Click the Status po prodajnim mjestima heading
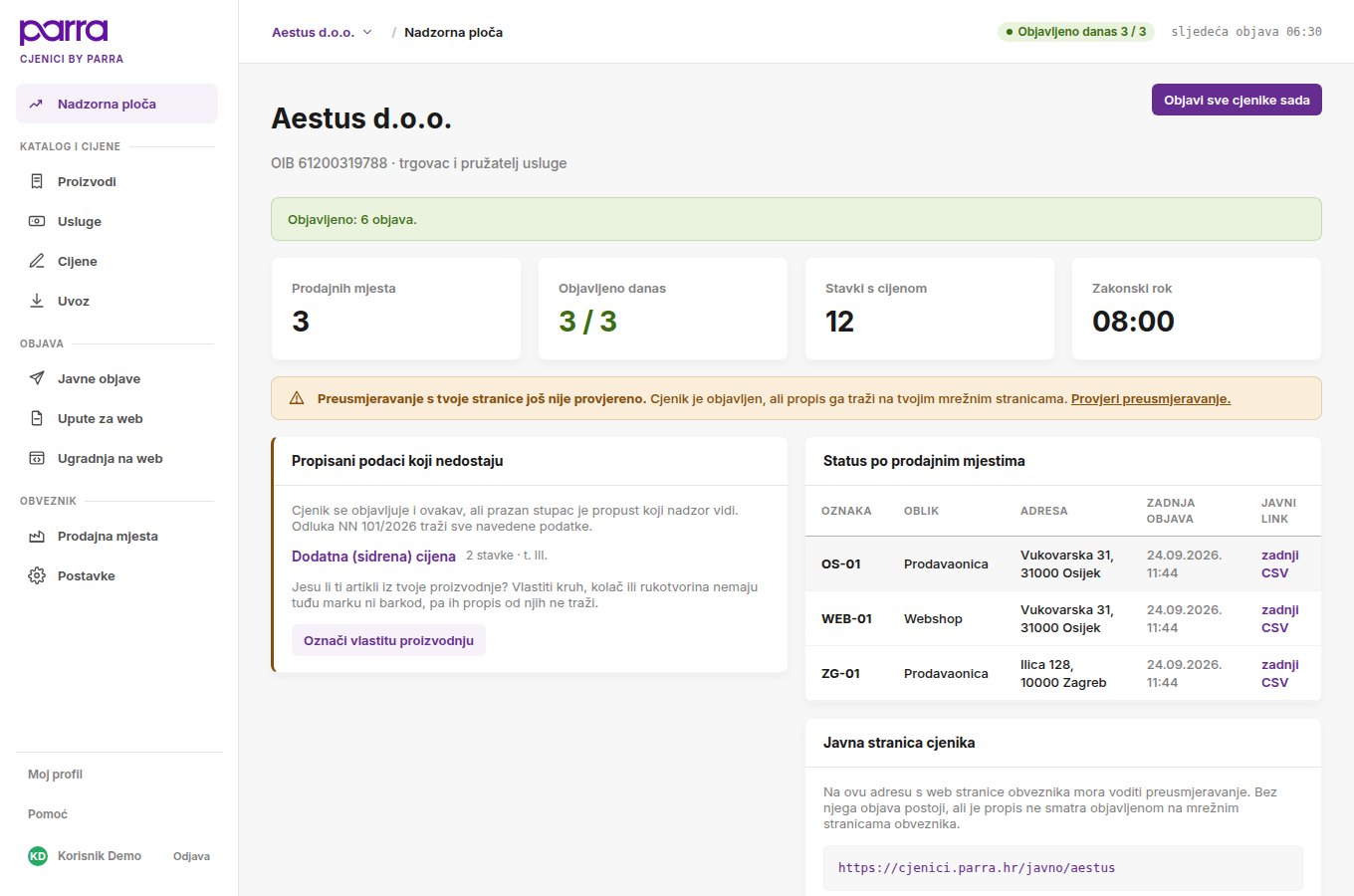 (924, 461)
